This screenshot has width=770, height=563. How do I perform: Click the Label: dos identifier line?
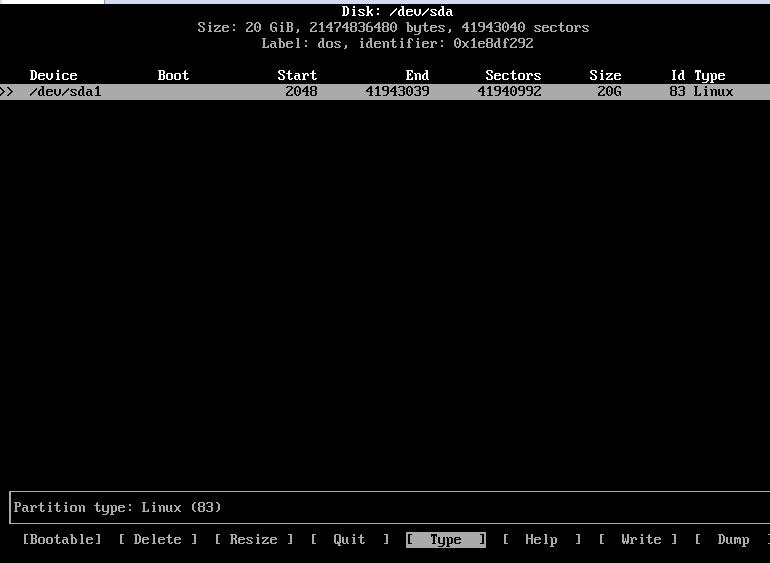(397, 43)
